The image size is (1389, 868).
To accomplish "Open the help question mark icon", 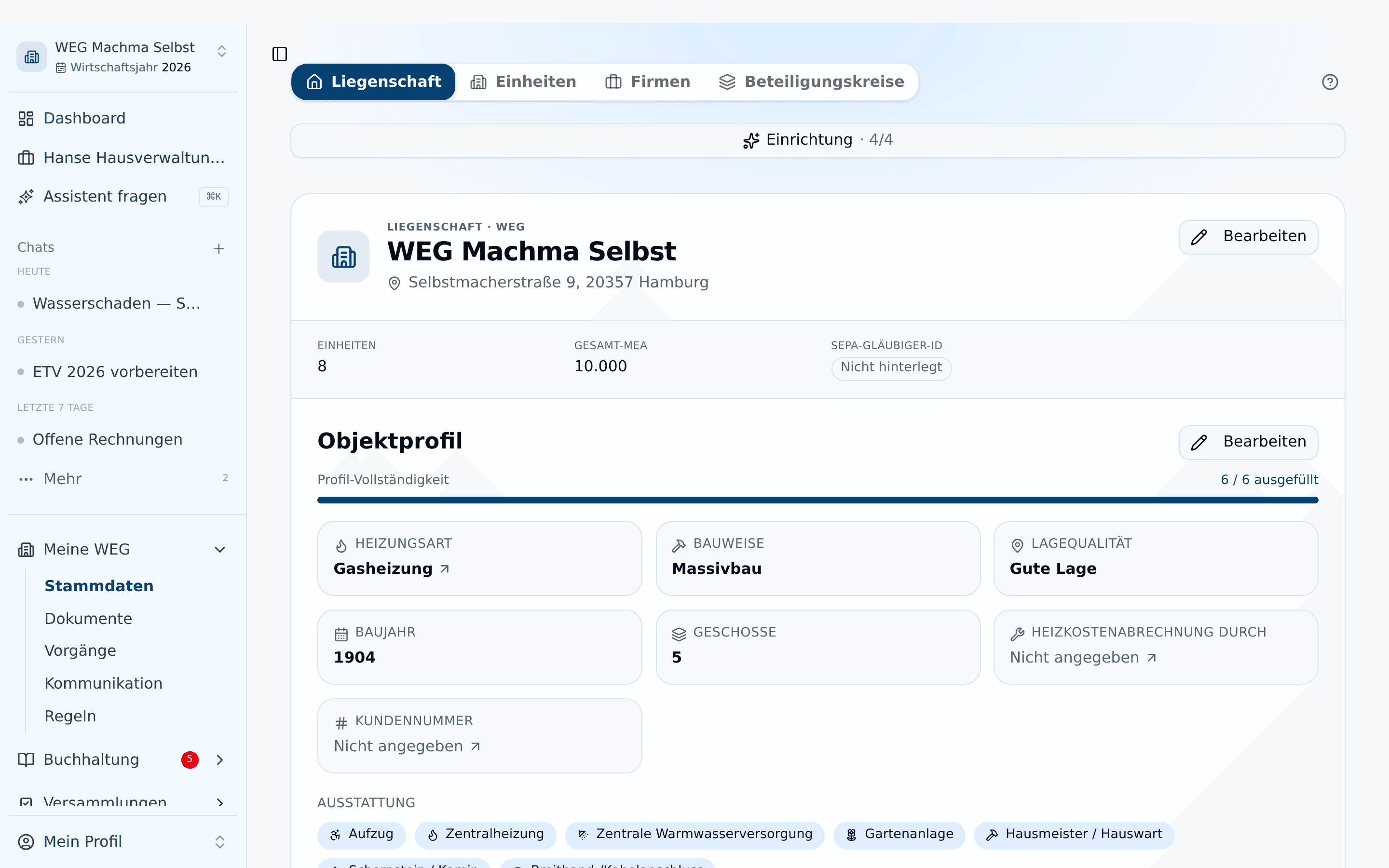I will (x=1329, y=82).
